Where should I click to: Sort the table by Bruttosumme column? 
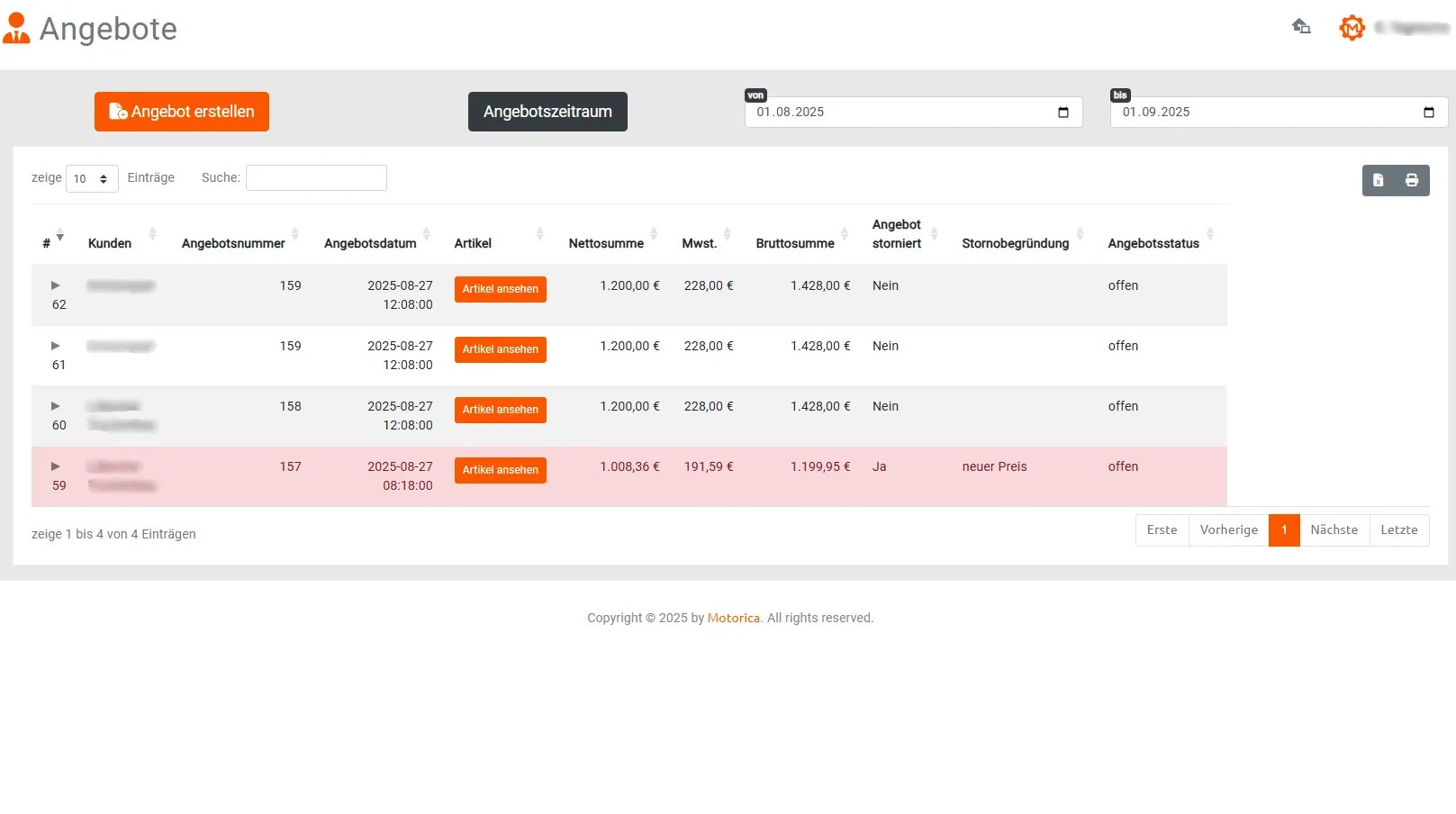tap(795, 243)
